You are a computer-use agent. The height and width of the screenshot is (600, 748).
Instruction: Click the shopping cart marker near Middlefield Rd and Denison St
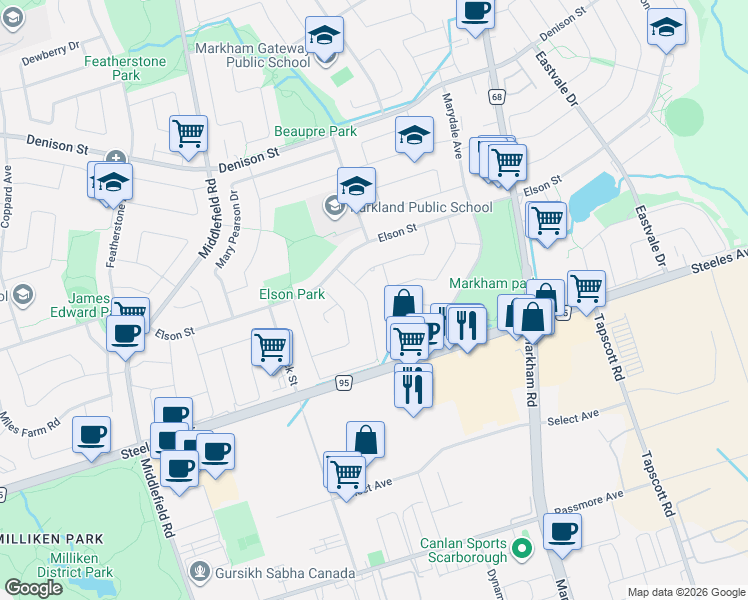(188, 134)
